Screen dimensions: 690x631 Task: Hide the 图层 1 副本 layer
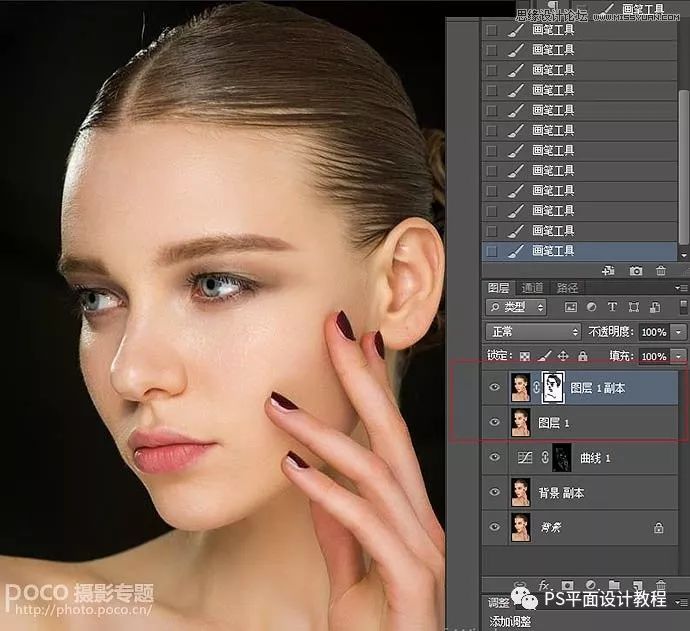click(494, 388)
